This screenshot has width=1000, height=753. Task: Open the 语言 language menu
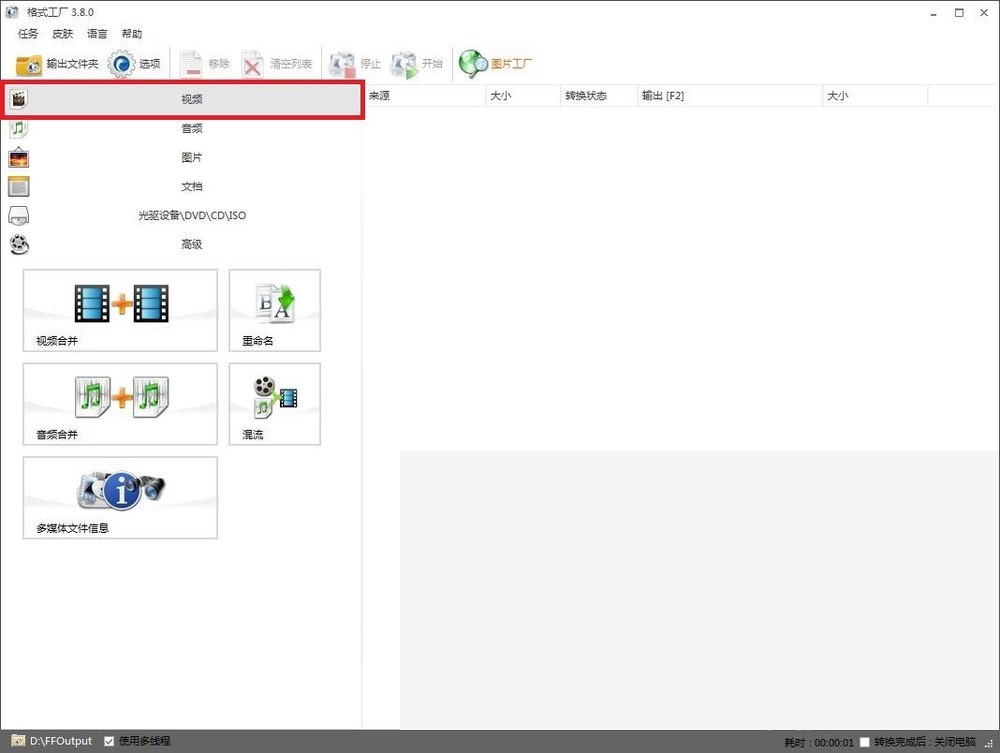97,34
